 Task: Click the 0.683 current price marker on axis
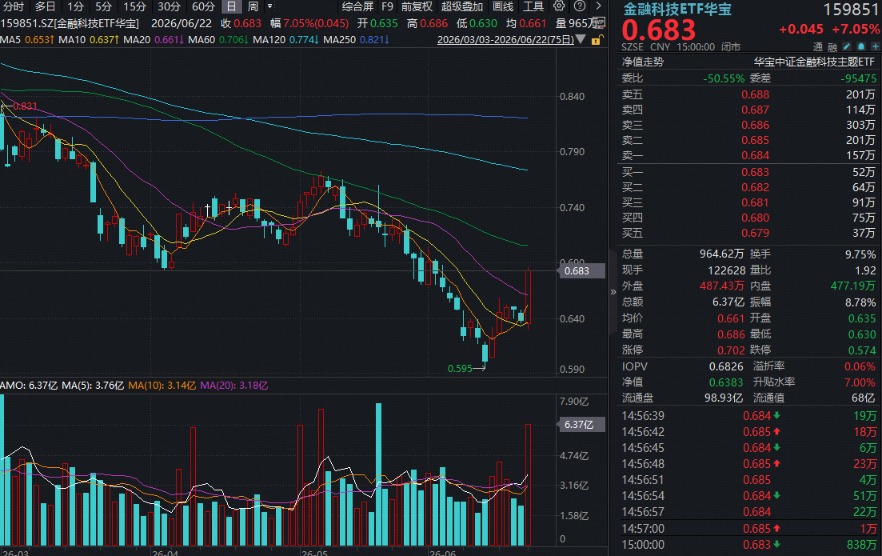(x=580, y=271)
